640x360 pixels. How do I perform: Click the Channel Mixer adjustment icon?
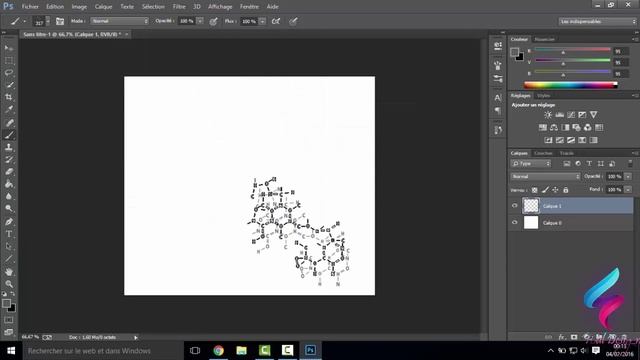(588, 128)
